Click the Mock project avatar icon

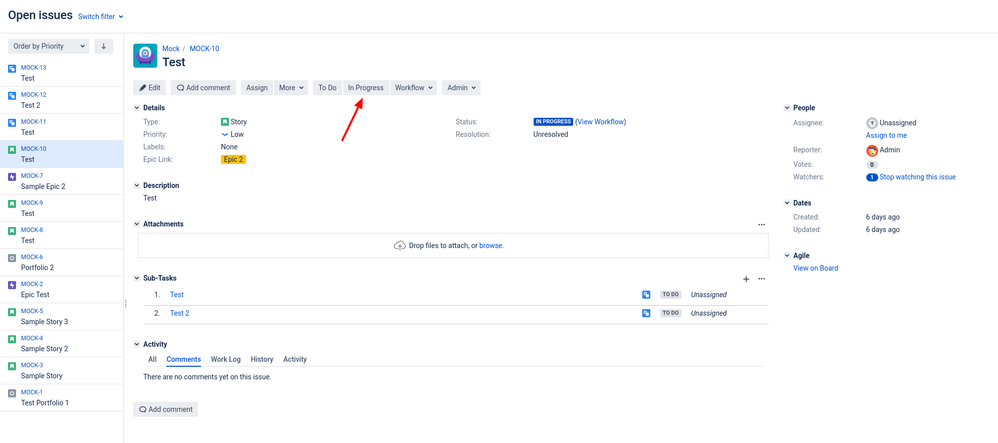(x=145, y=55)
